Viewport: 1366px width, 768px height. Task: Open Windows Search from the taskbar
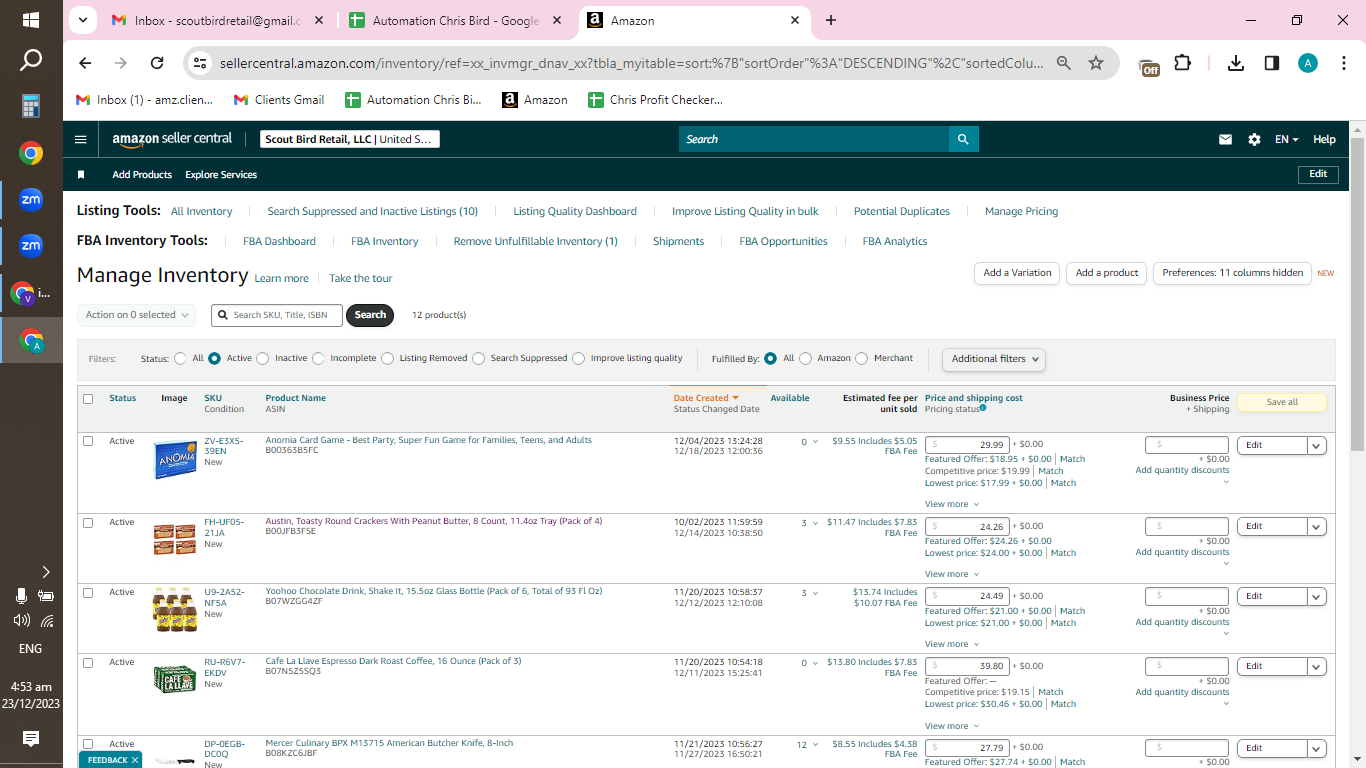pyautogui.click(x=31, y=61)
